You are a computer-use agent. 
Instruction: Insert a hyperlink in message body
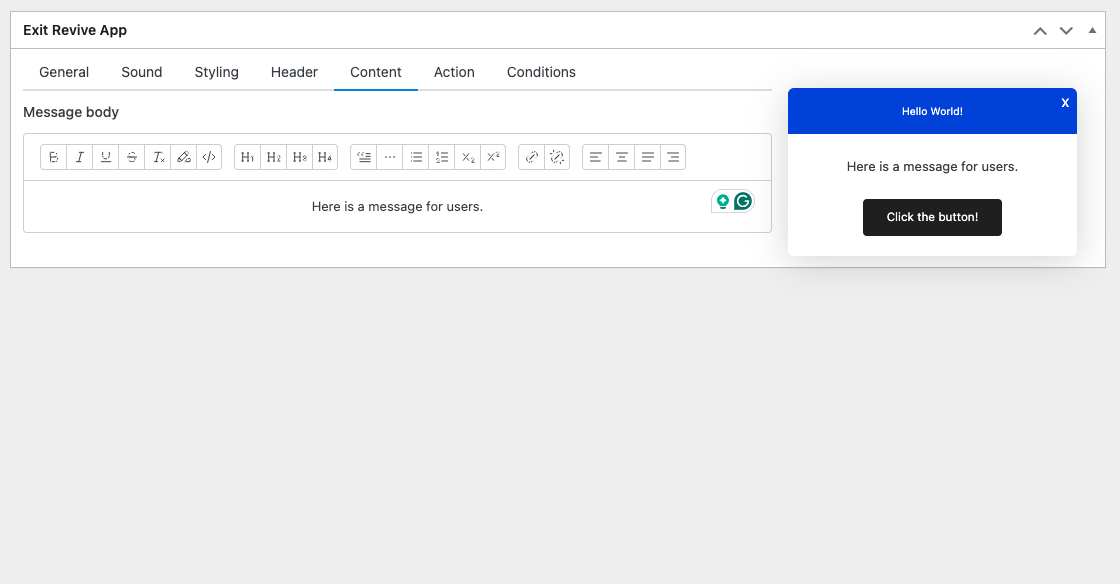pos(532,157)
